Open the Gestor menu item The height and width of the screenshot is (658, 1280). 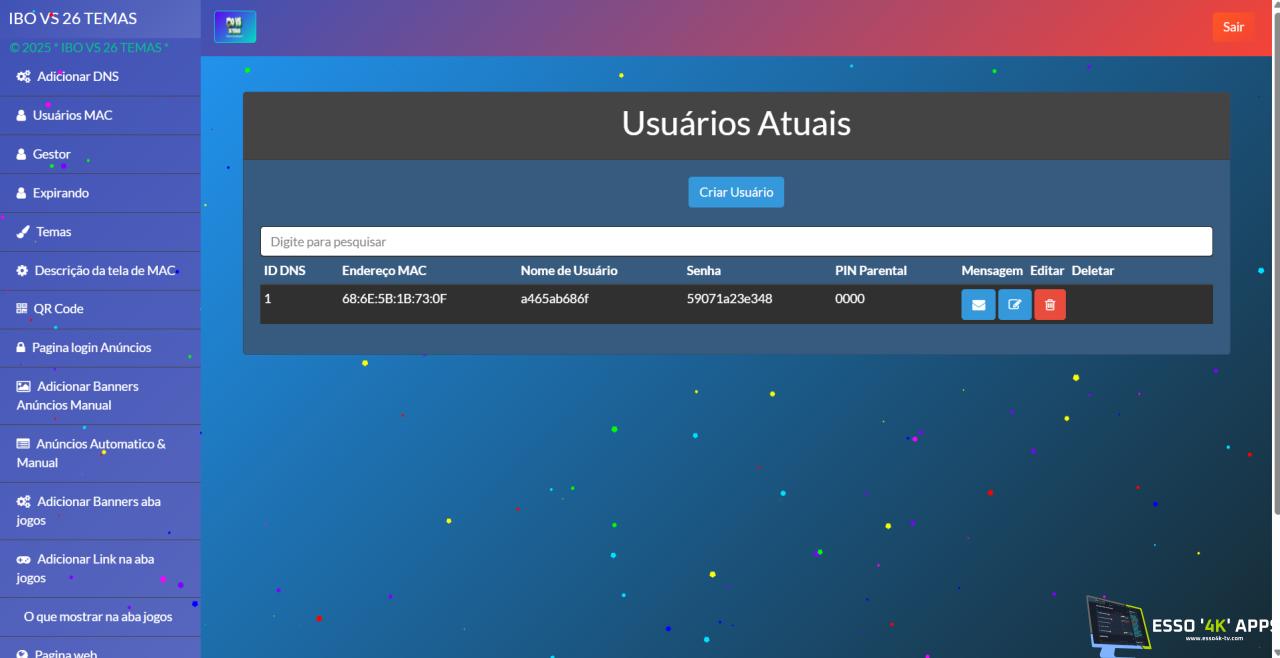tap(51, 155)
